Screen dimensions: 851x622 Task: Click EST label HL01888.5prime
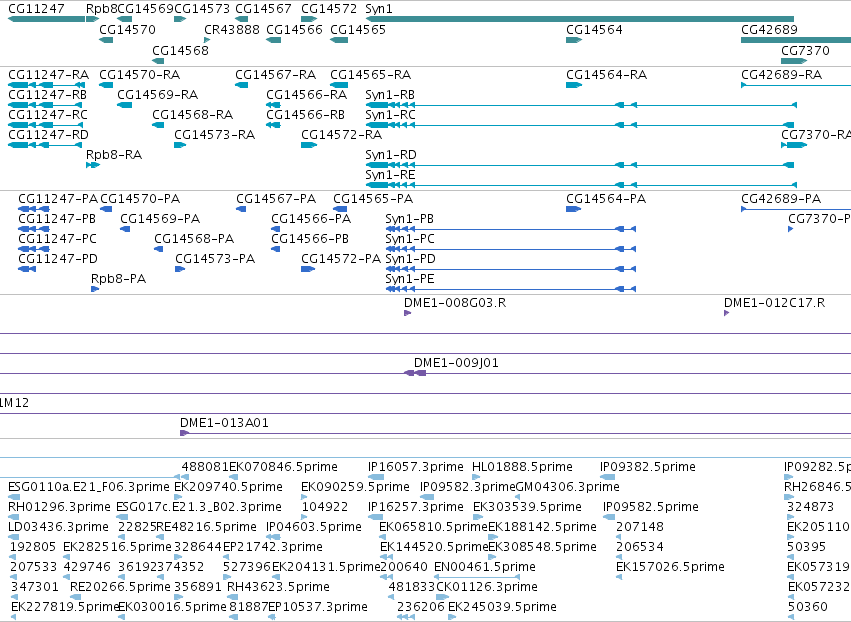(522, 467)
